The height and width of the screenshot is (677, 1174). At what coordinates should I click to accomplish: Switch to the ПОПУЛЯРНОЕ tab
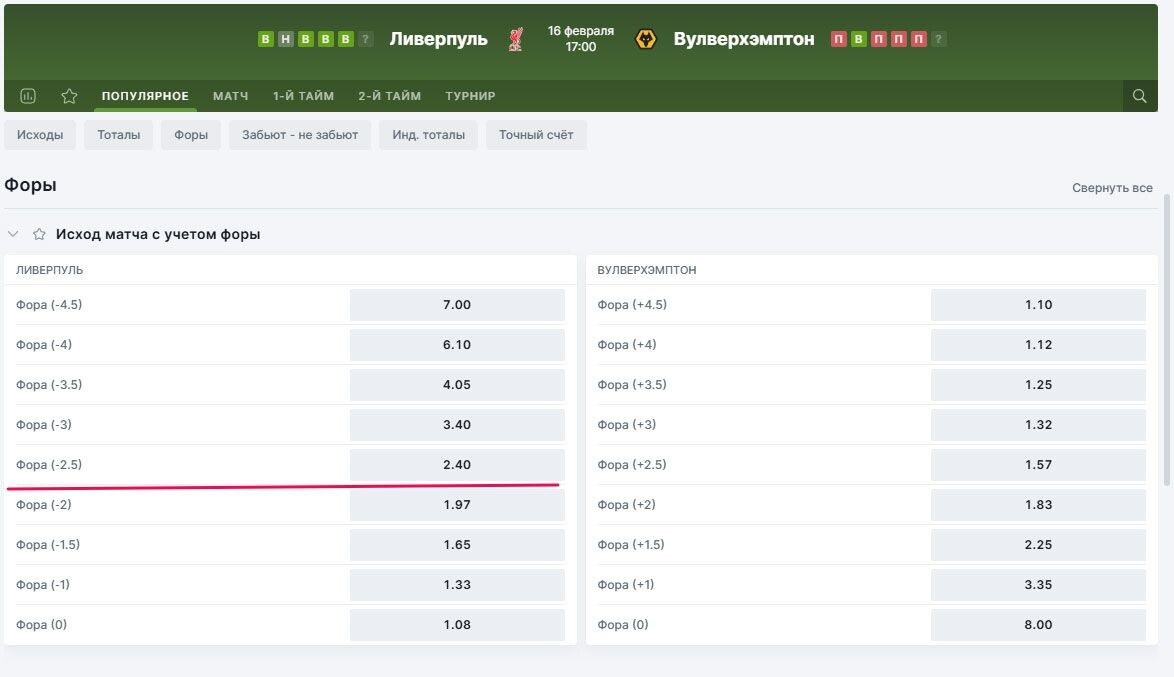pyautogui.click(x=145, y=96)
